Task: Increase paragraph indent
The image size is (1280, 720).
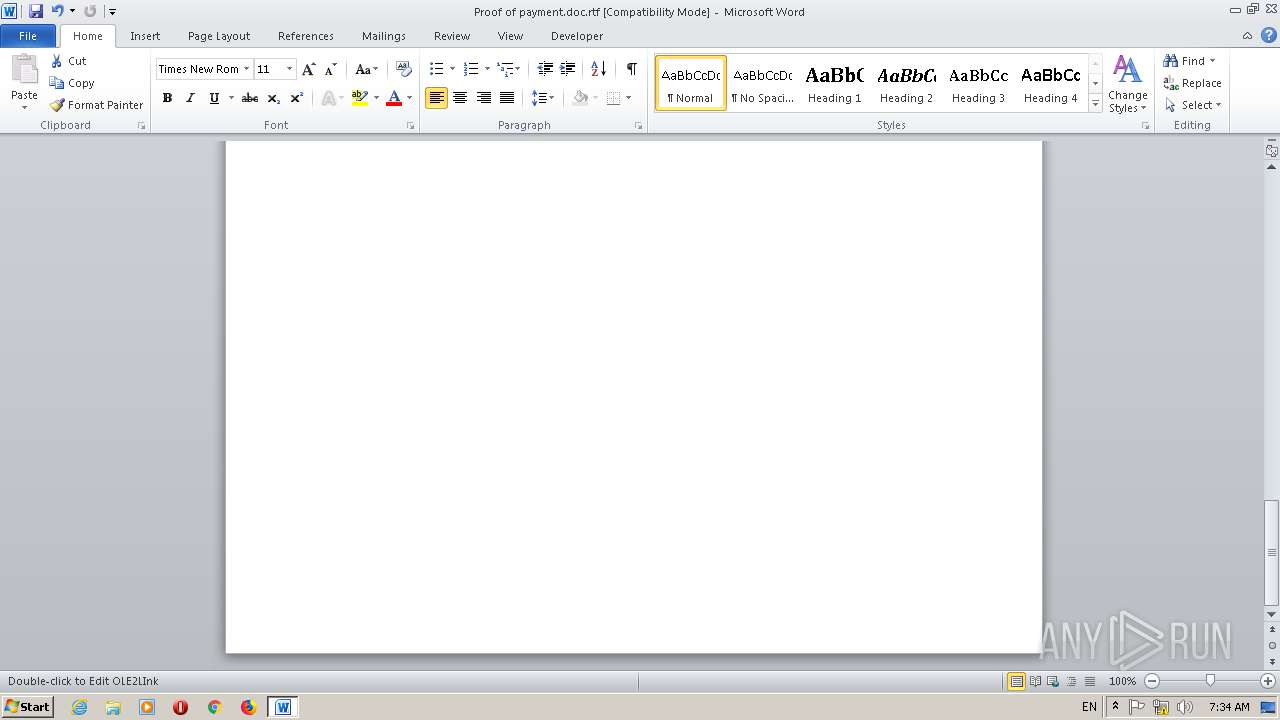Action: click(x=567, y=69)
